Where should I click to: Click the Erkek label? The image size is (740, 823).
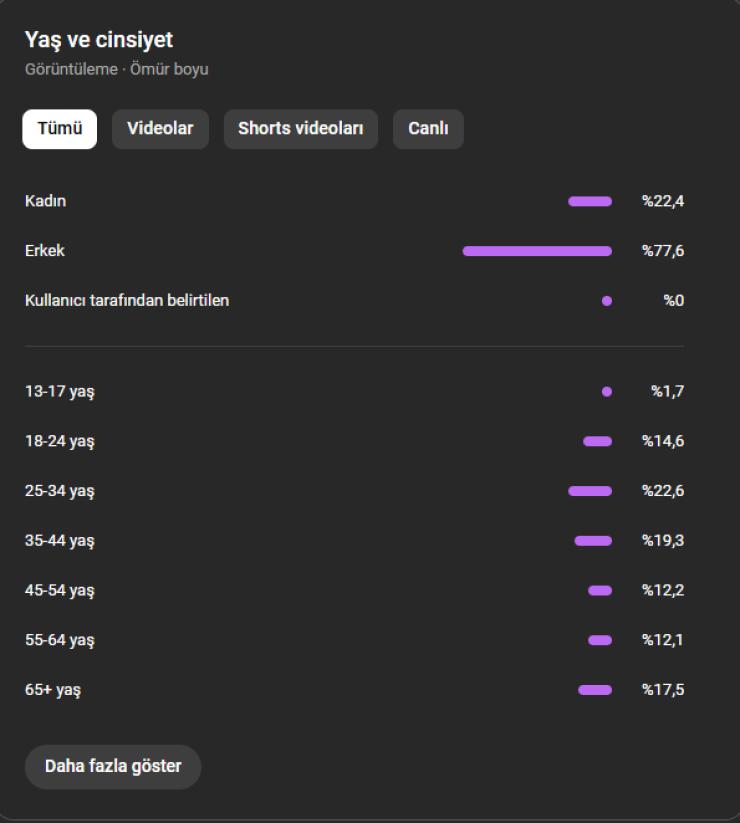[45, 251]
